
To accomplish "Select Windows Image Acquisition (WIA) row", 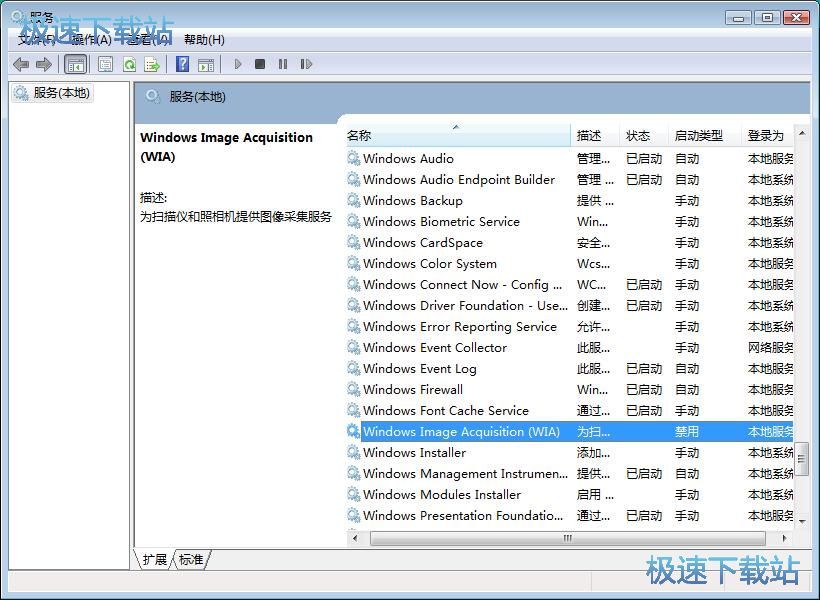I will [570, 432].
